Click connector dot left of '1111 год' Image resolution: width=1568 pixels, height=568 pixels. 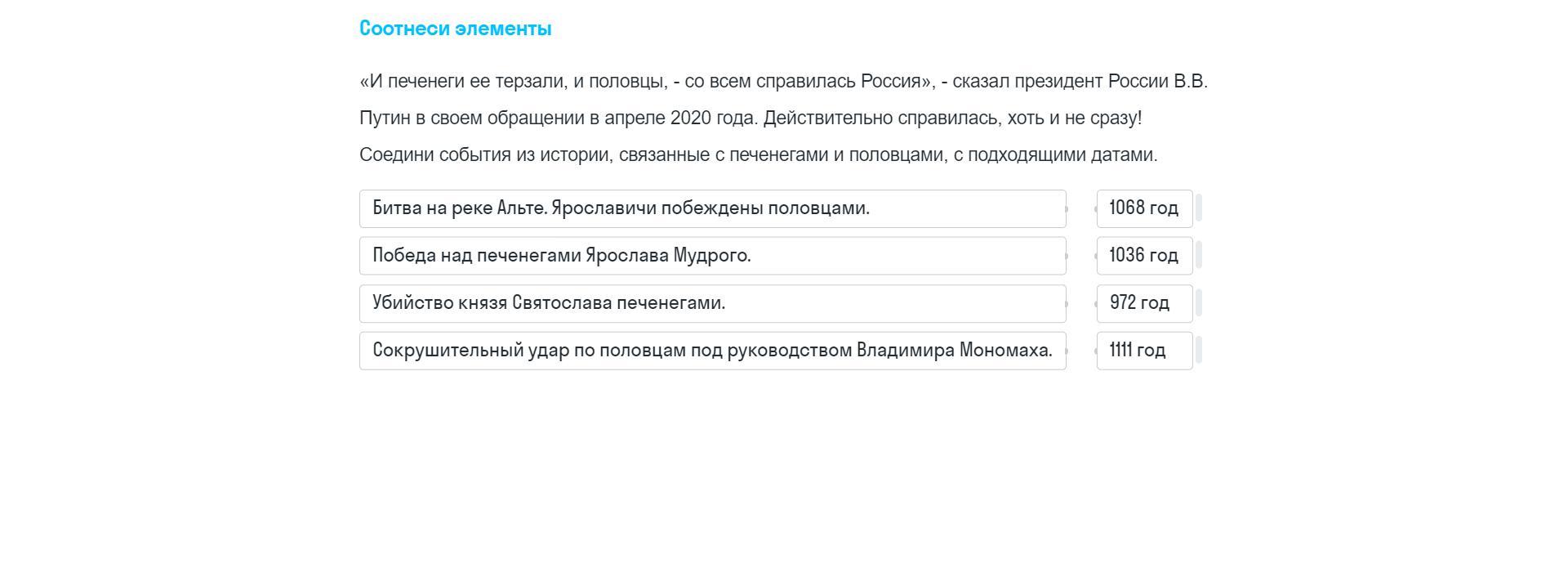click(1096, 351)
